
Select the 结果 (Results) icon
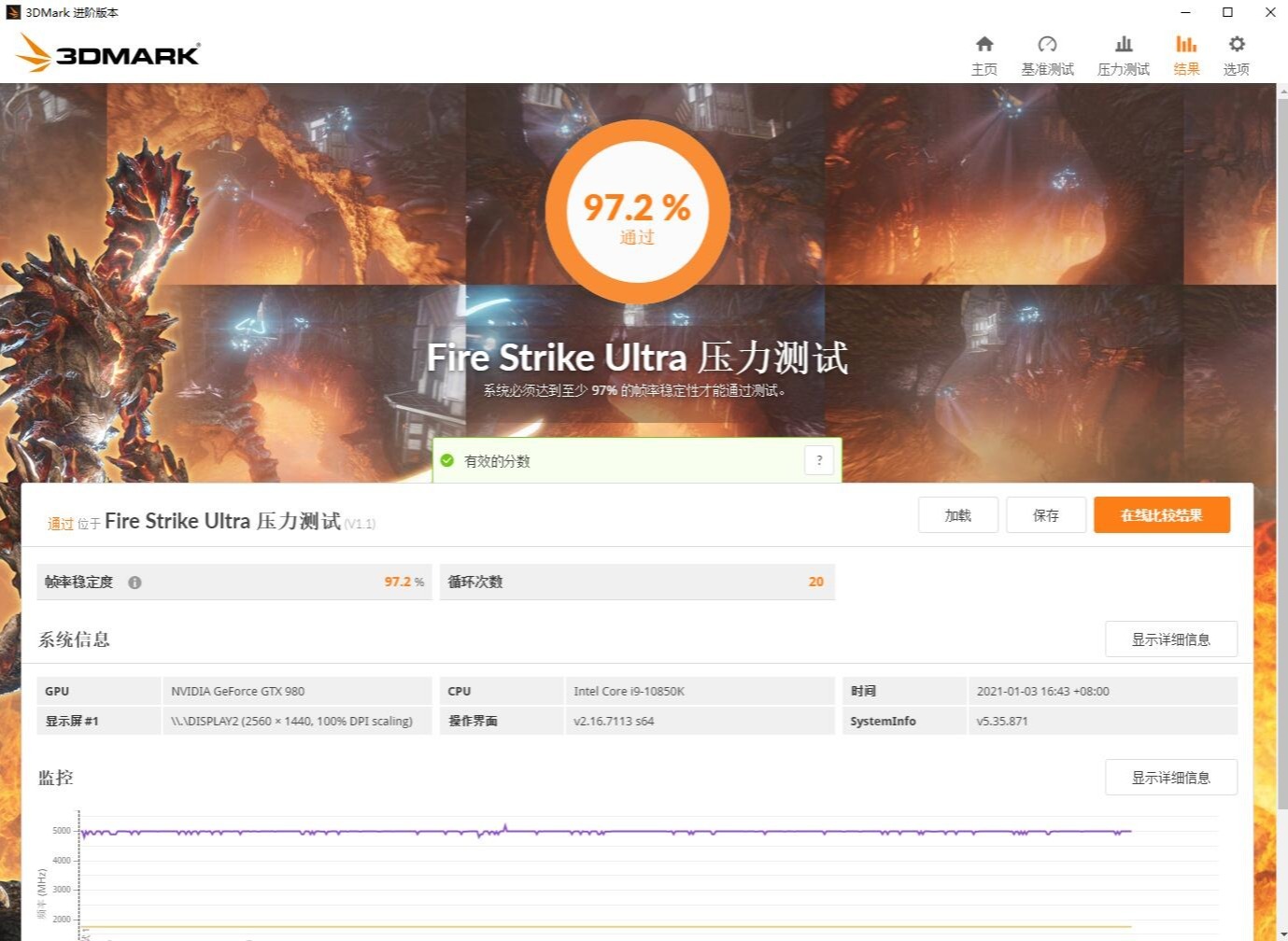[x=1185, y=53]
